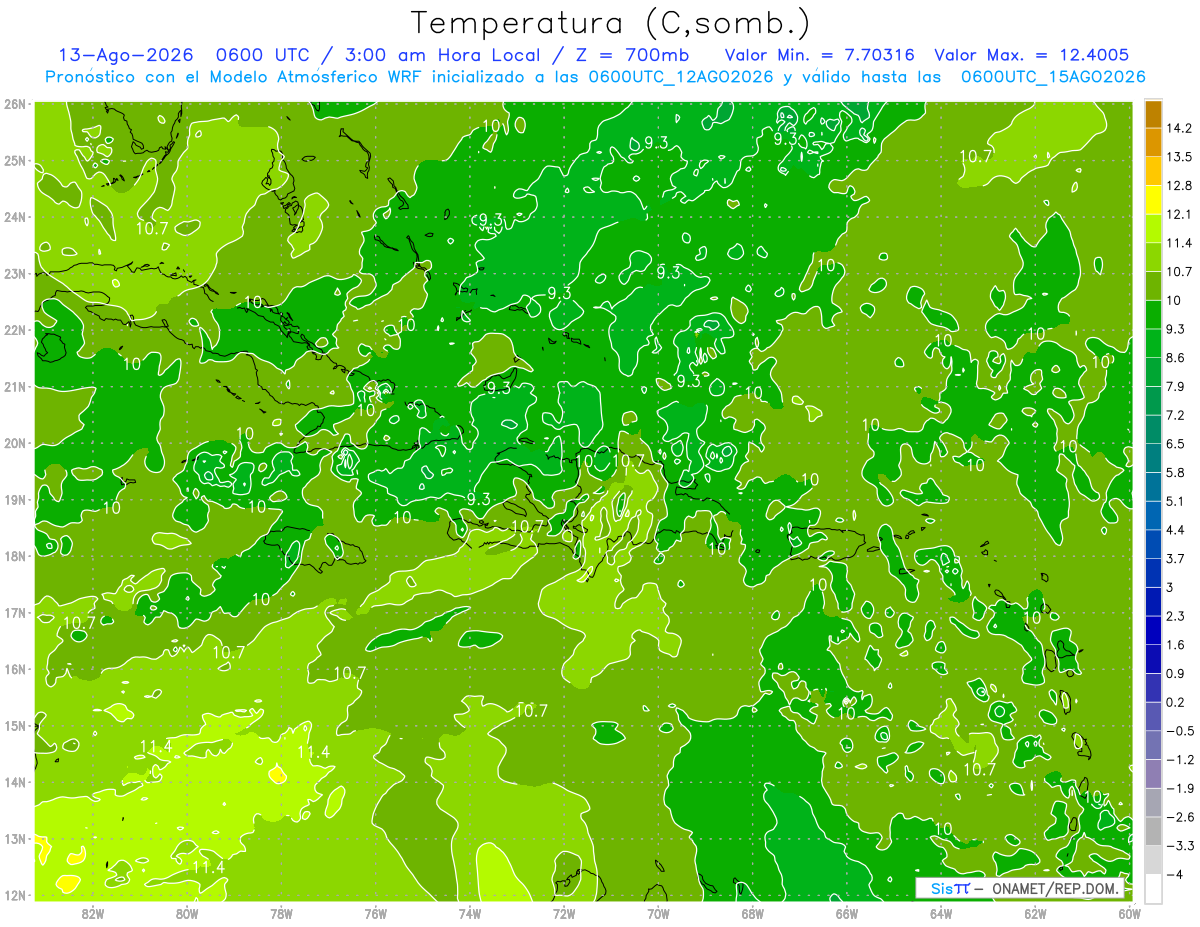1200x927 pixels.
Task: Click the 3.7 value on color scale
Action: pos(1176,558)
